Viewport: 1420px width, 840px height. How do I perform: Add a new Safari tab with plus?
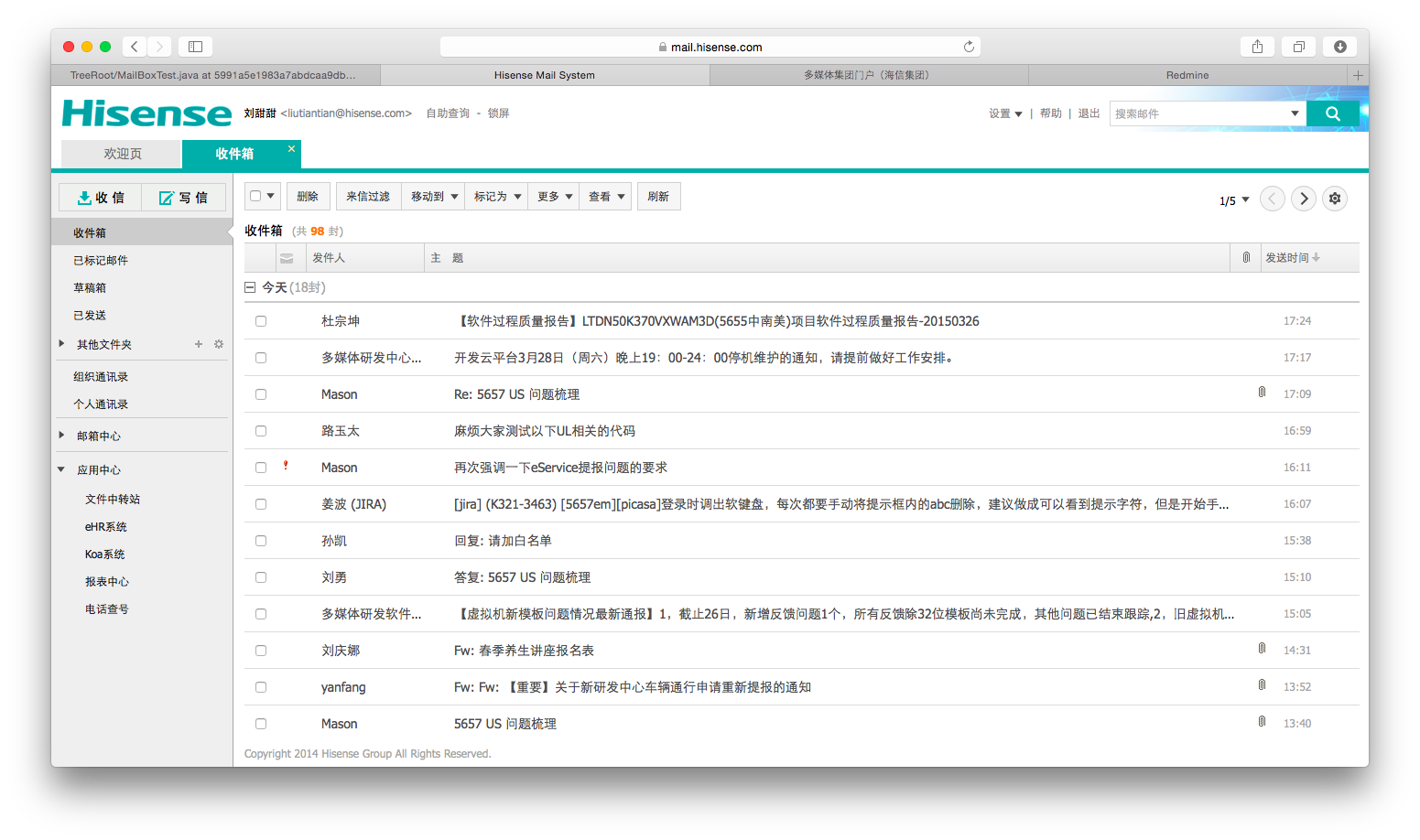pyautogui.click(x=1359, y=75)
